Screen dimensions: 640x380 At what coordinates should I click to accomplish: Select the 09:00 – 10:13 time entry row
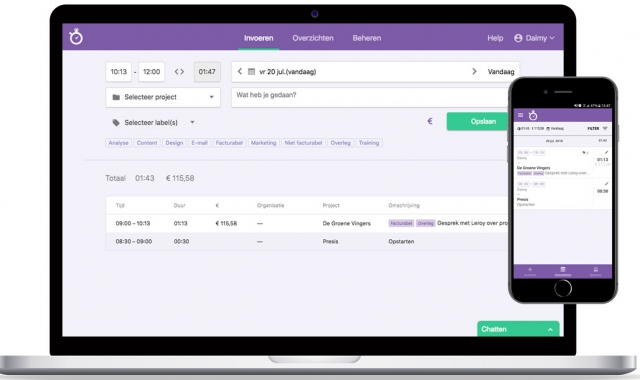(307, 223)
